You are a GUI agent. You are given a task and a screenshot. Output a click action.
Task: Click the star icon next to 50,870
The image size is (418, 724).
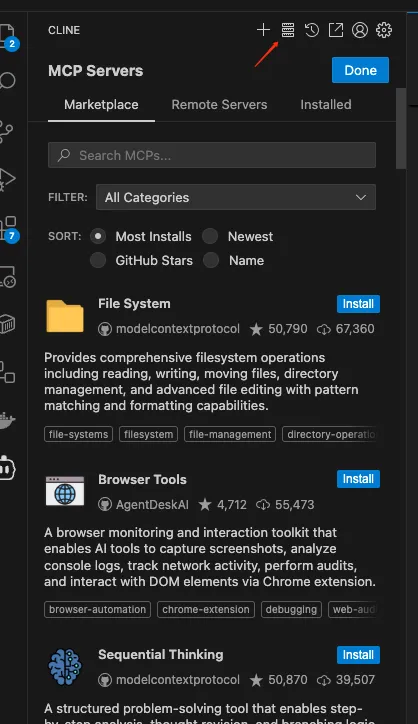click(x=256, y=680)
